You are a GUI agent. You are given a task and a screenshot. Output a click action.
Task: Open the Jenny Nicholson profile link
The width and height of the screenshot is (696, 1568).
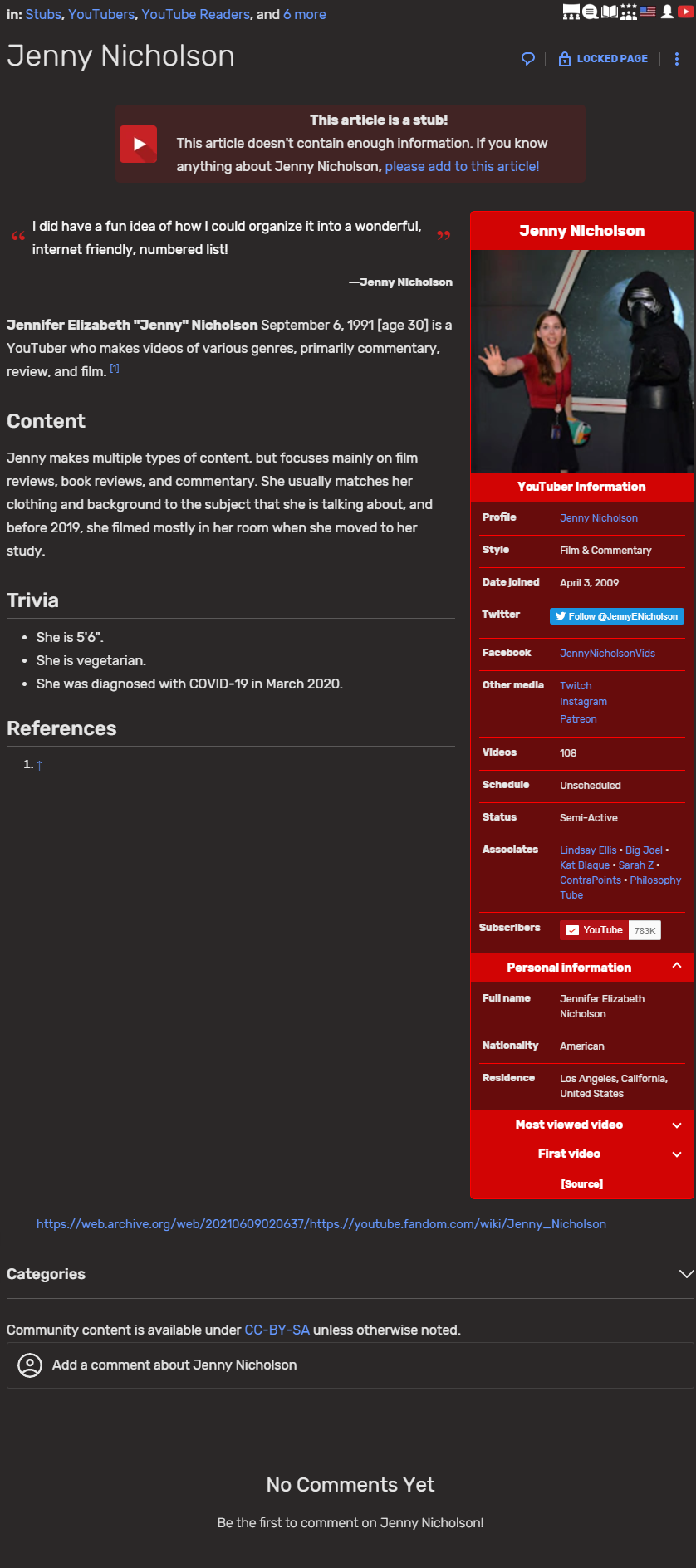599,518
